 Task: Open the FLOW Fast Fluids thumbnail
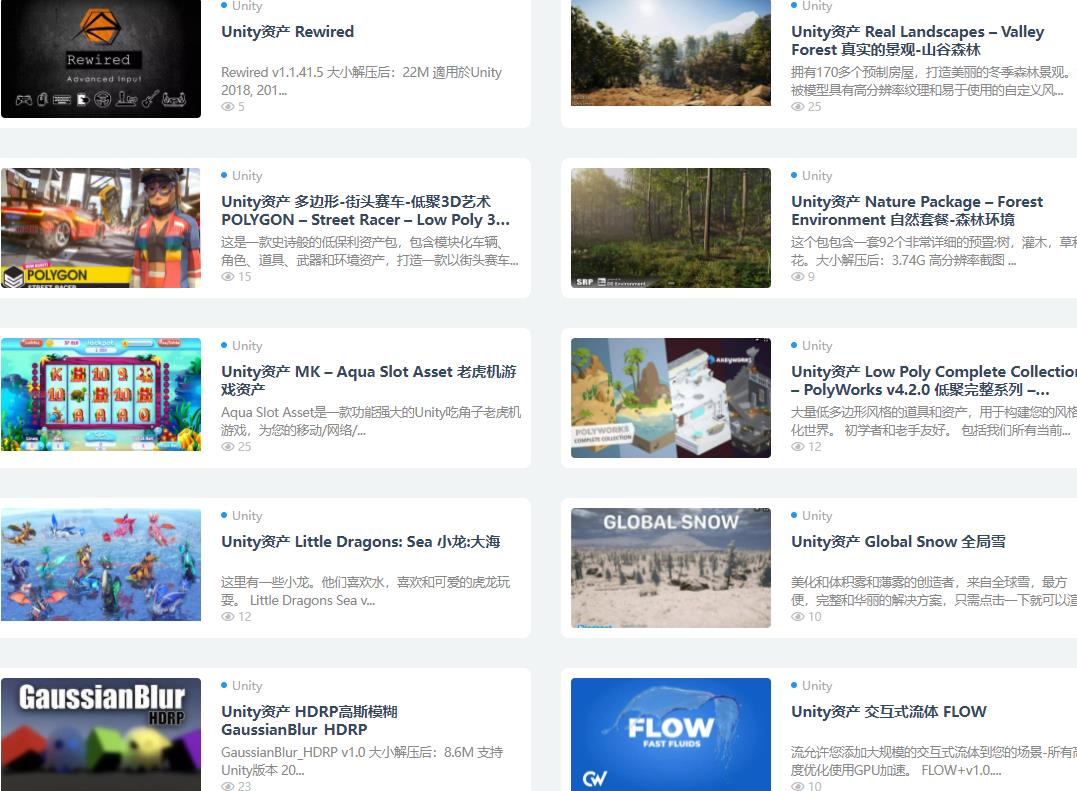(x=670, y=735)
